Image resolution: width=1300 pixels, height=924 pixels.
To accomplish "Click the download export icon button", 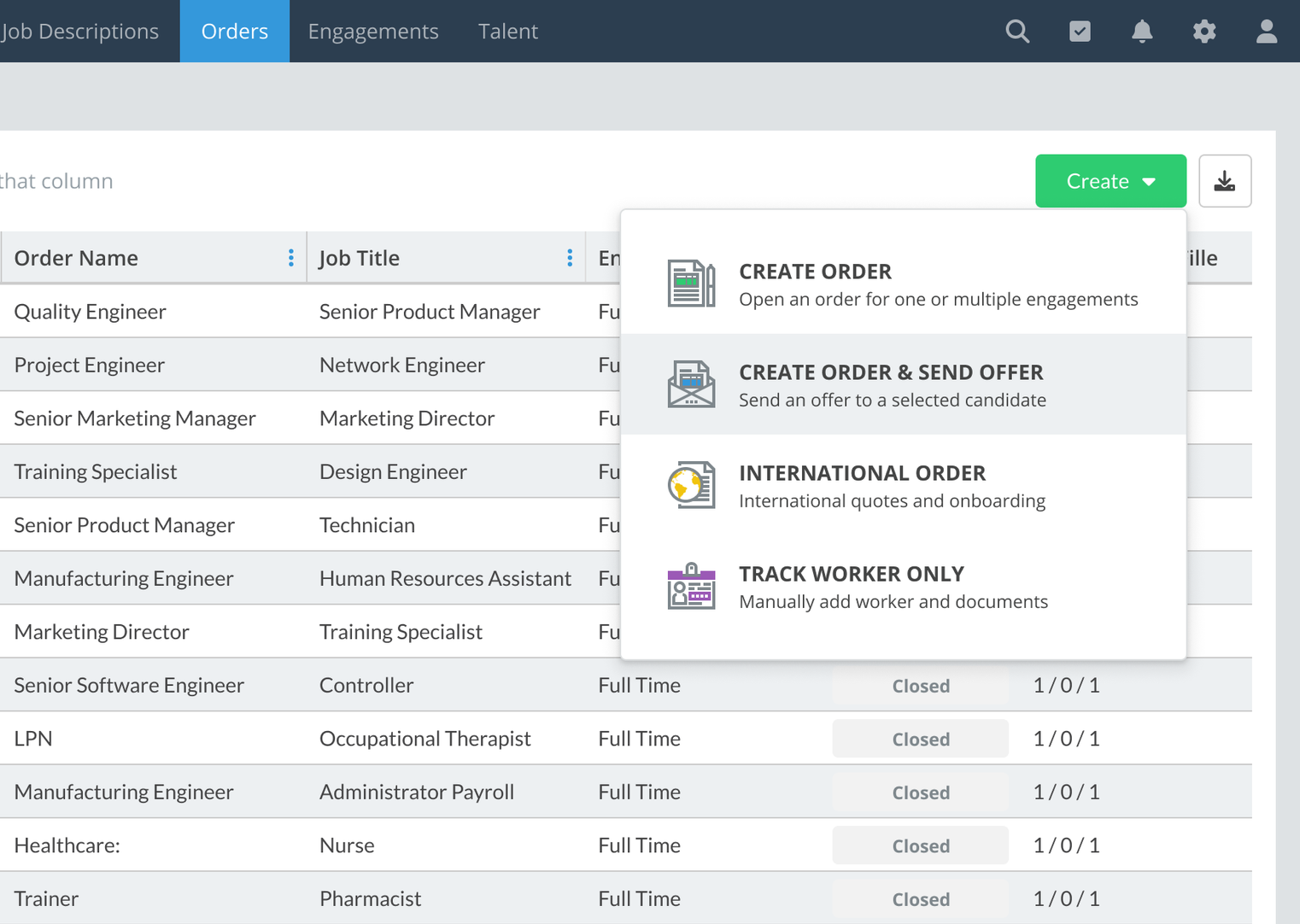I will [x=1225, y=181].
